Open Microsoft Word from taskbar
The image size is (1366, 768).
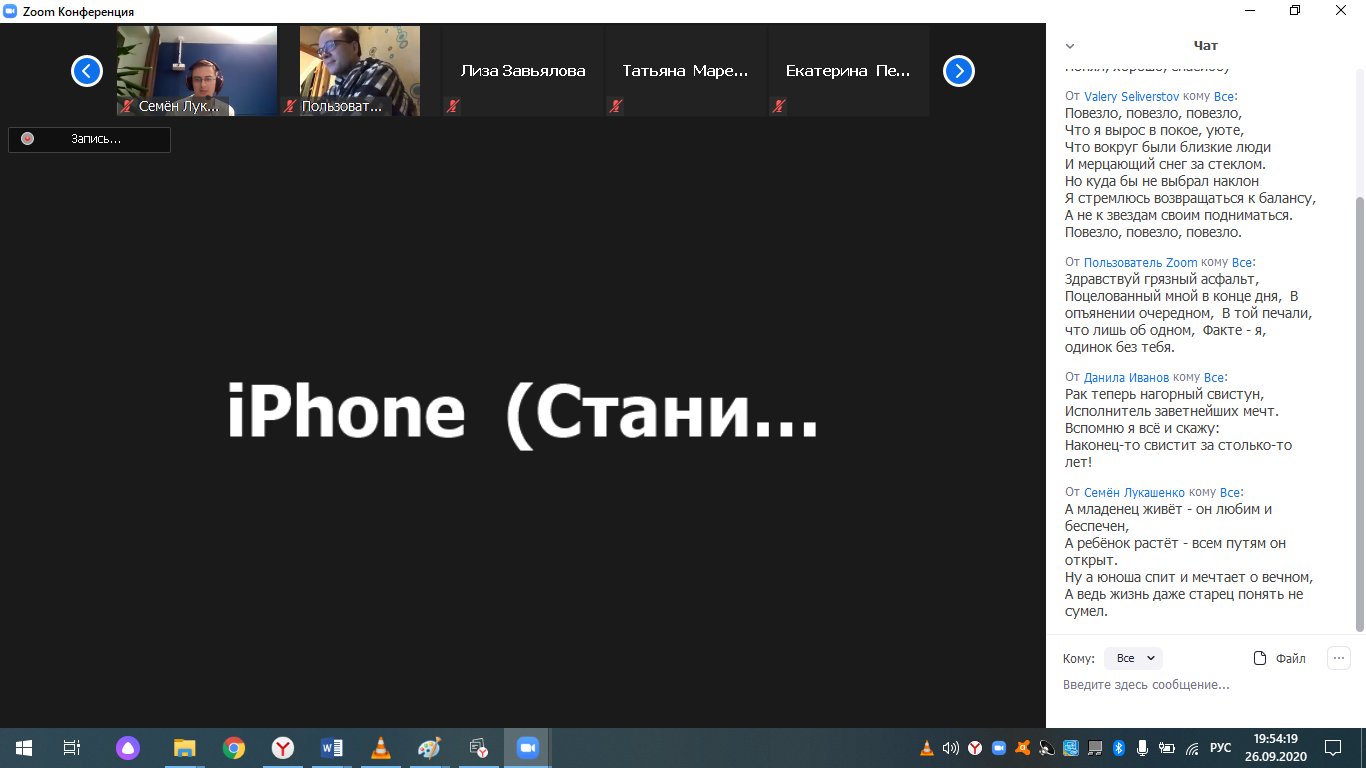332,748
